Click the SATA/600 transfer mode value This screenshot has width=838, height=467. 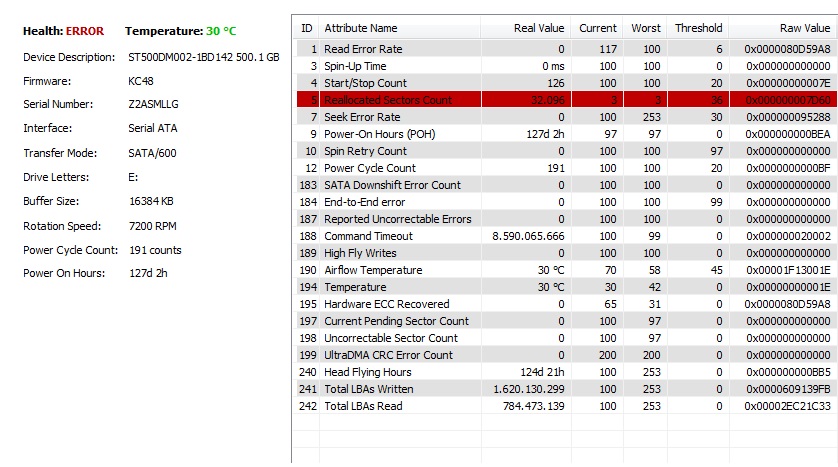[152, 153]
